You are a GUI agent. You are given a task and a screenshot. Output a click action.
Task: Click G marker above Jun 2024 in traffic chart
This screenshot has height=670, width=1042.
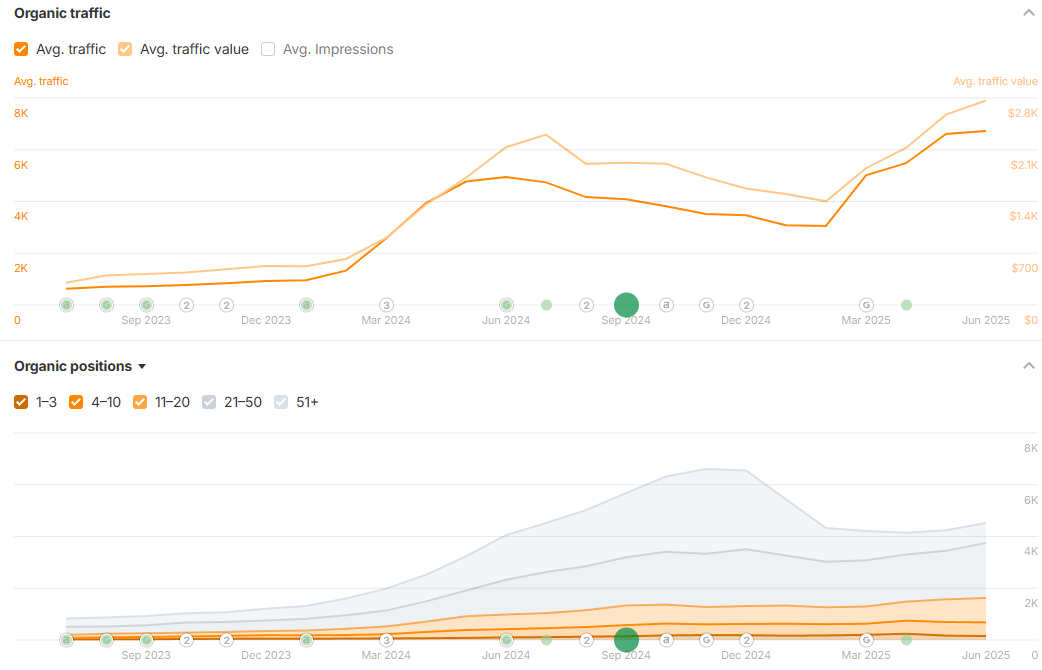pyautogui.click(x=506, y=305)
